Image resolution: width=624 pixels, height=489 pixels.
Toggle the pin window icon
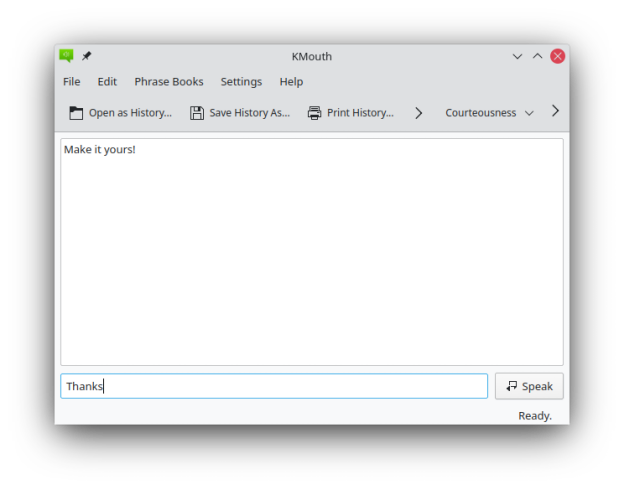87,56
